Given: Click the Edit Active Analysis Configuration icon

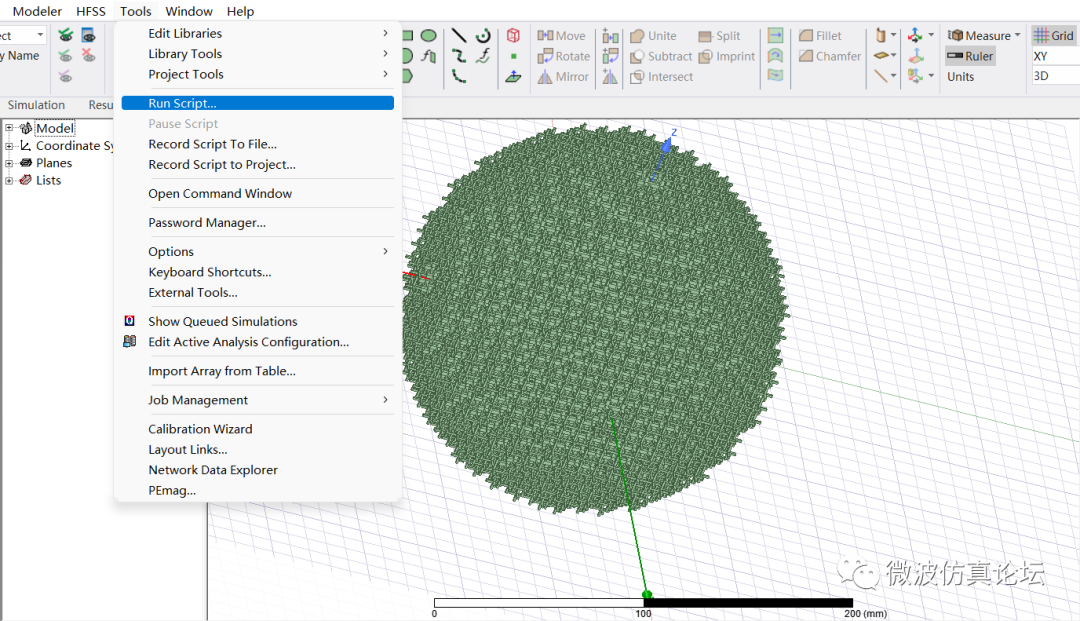Looking at the screenshot, I should click(x=129, y=342).
